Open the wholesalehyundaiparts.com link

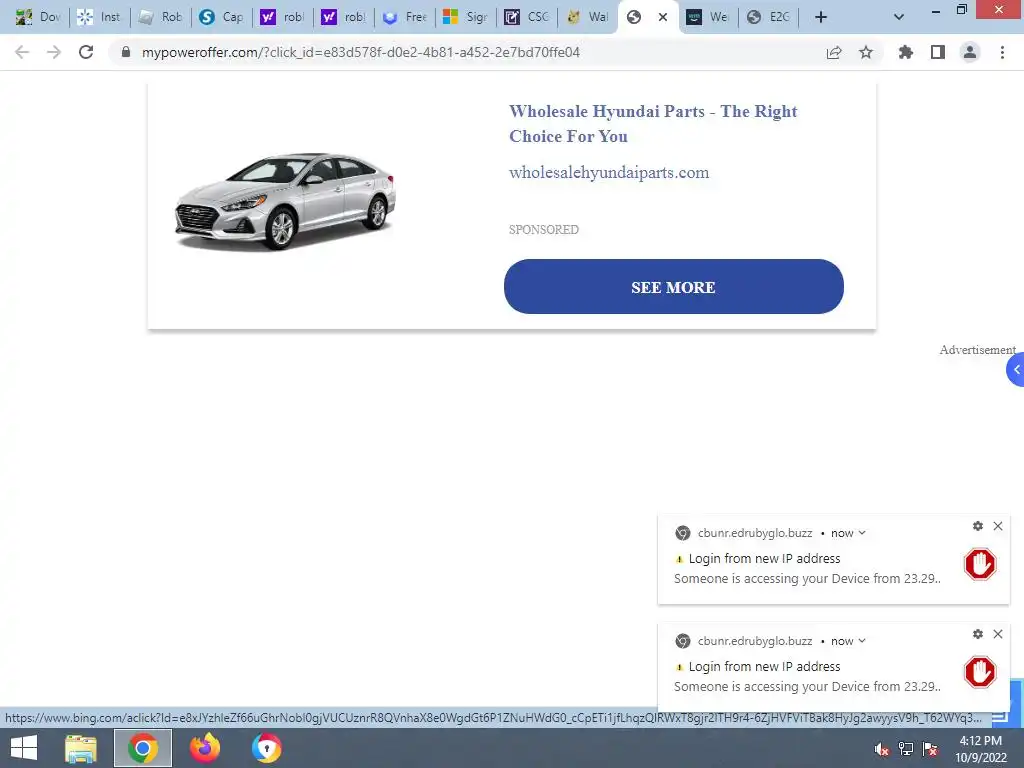tap(609, 172)
